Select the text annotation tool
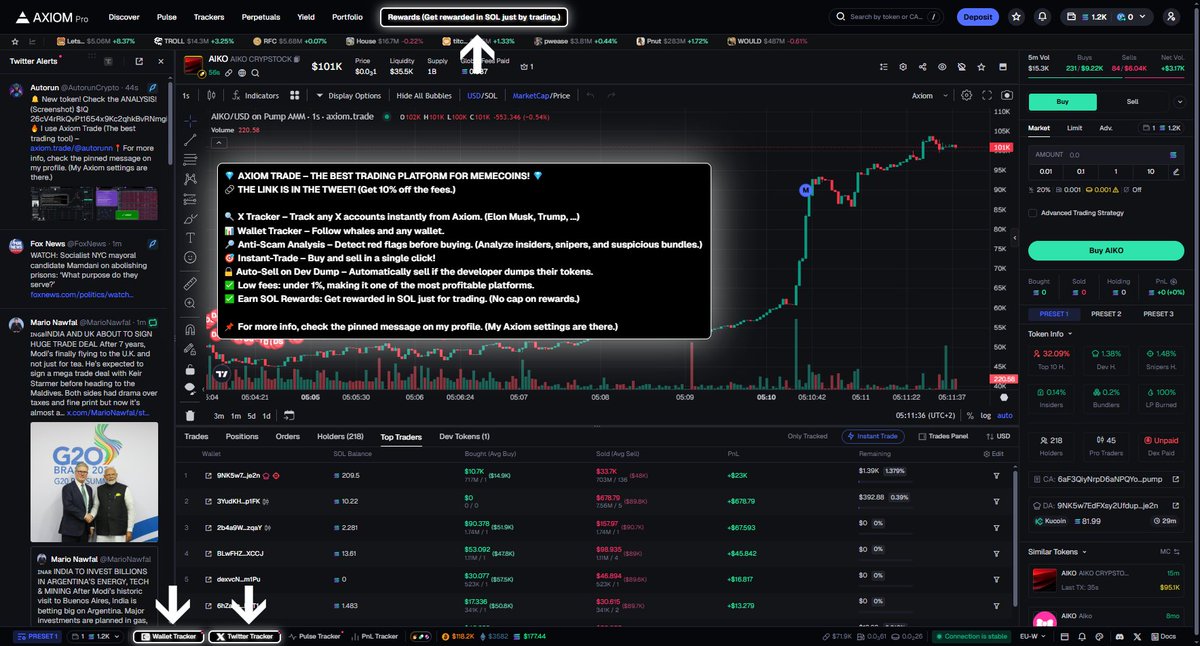The height and width of the screenshot is (646, 1200). 190,237
